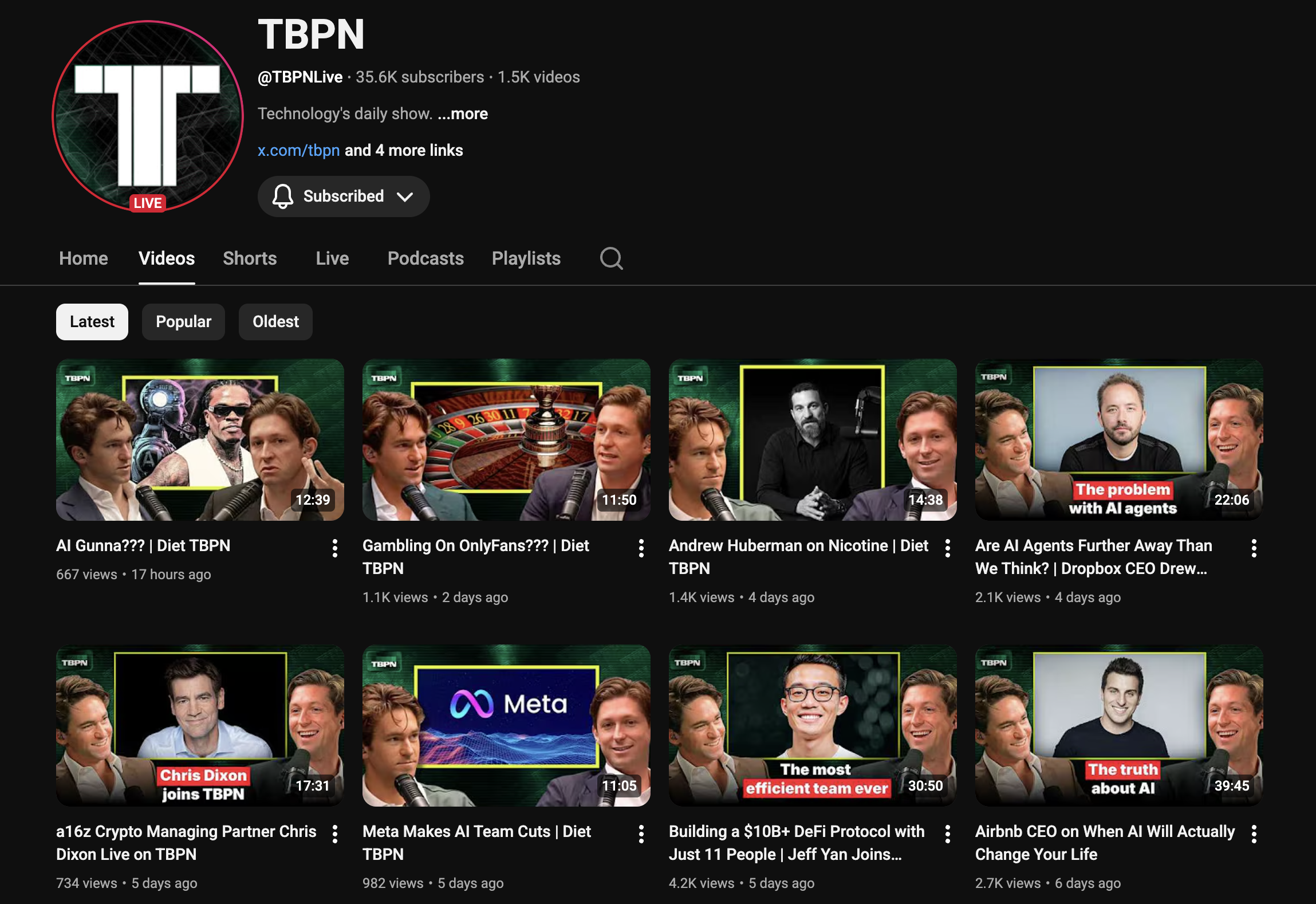Open three-dot menu for Airbnb CEO video
The image size is (1316, 904).
click(x=1254, y=834)
